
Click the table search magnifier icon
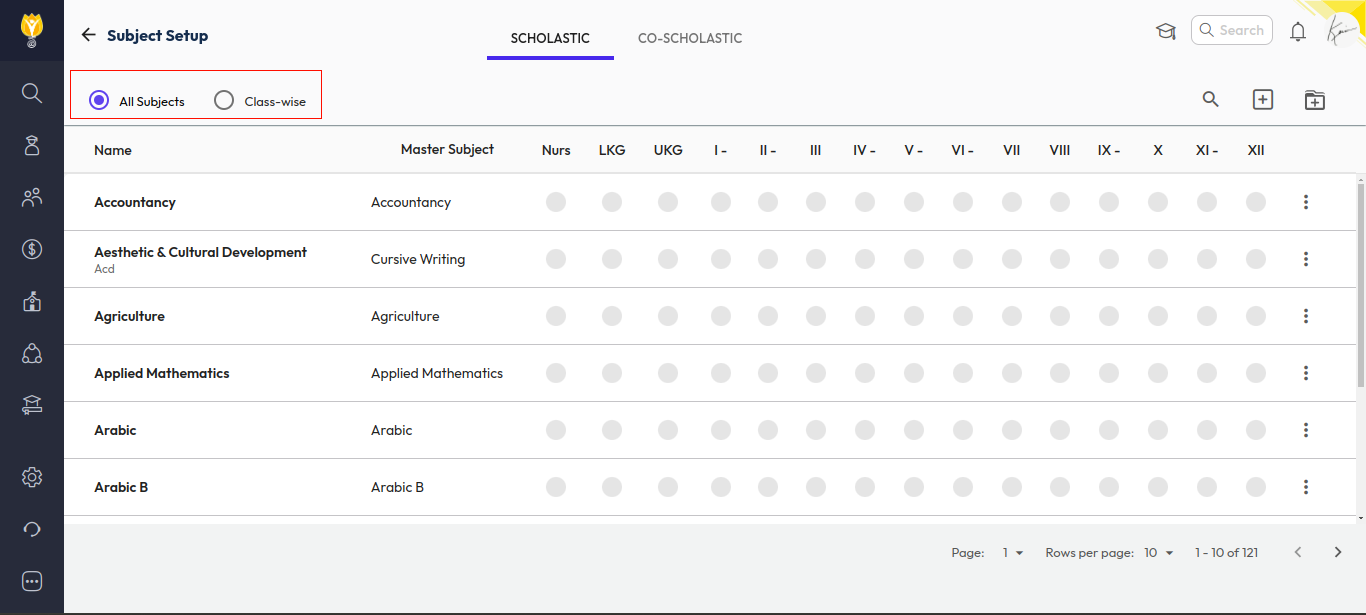point(1210,99)
